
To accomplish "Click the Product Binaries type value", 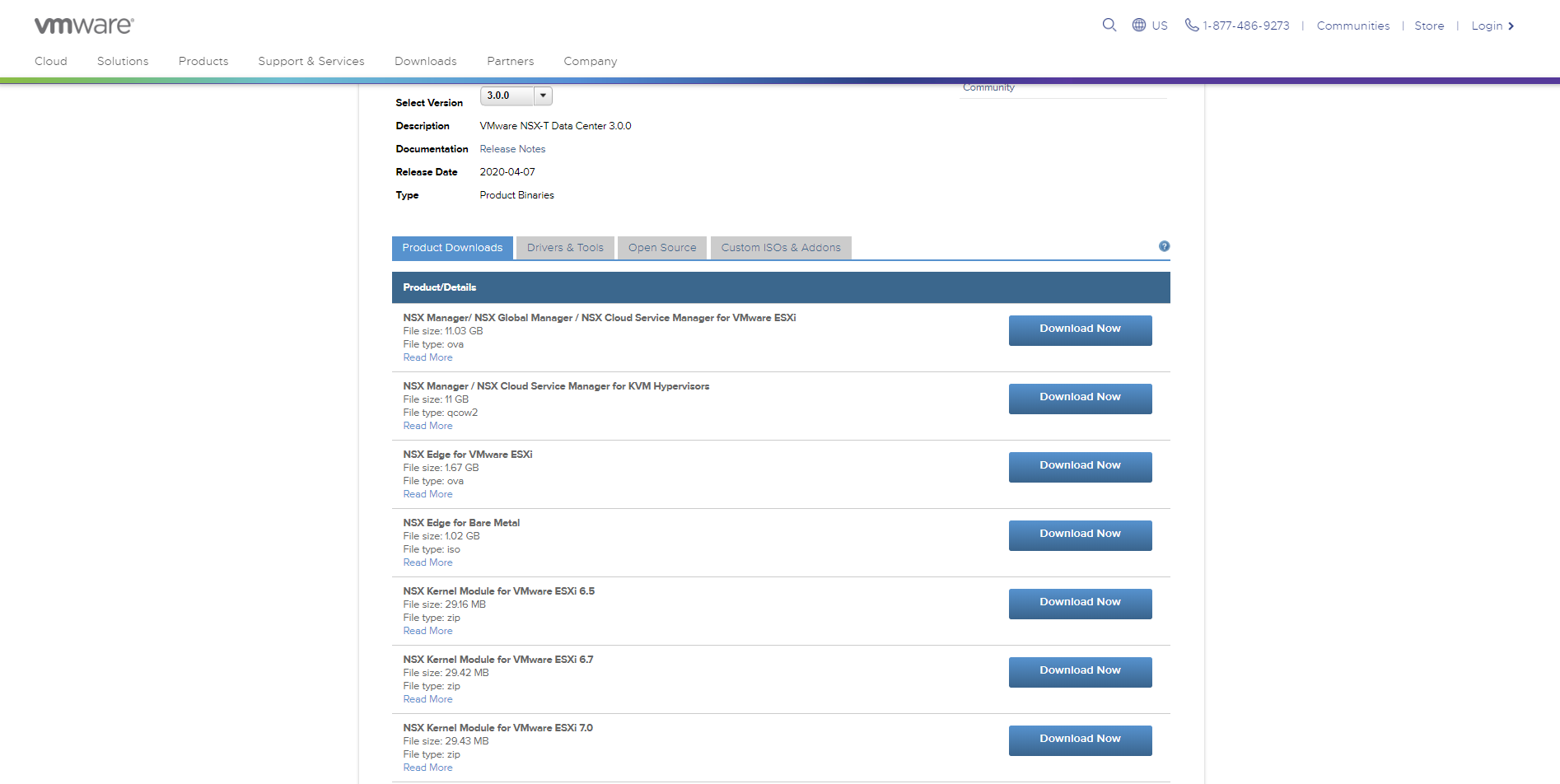I will click(x=516, y=195).
